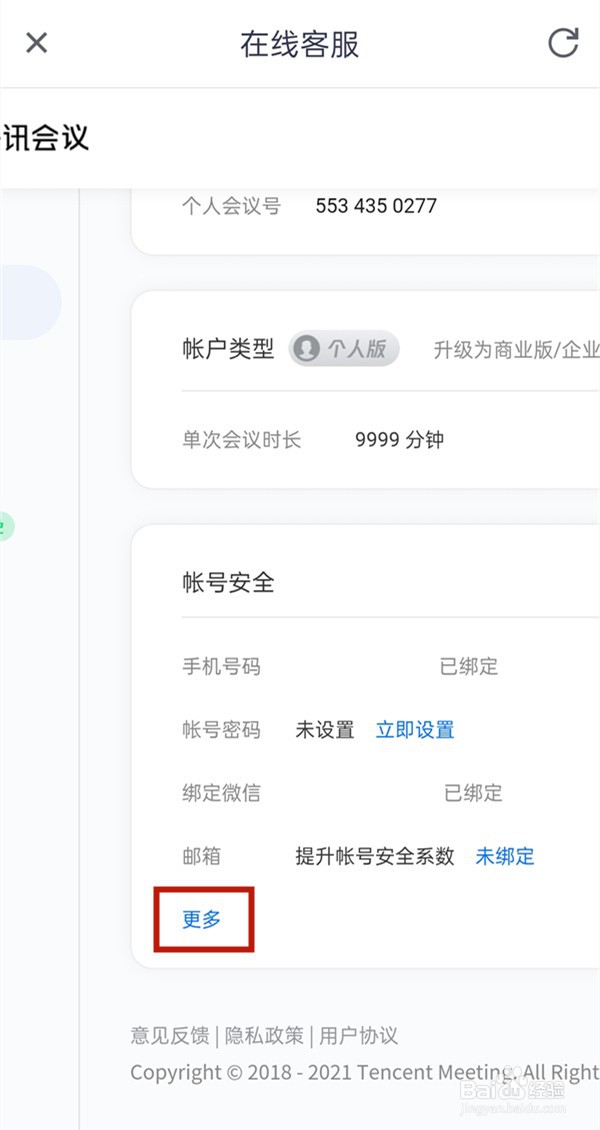Viewport: 600px width, 1130px height.
Task: Click the 讯会议 logo text in header
Action: (45, 137)
